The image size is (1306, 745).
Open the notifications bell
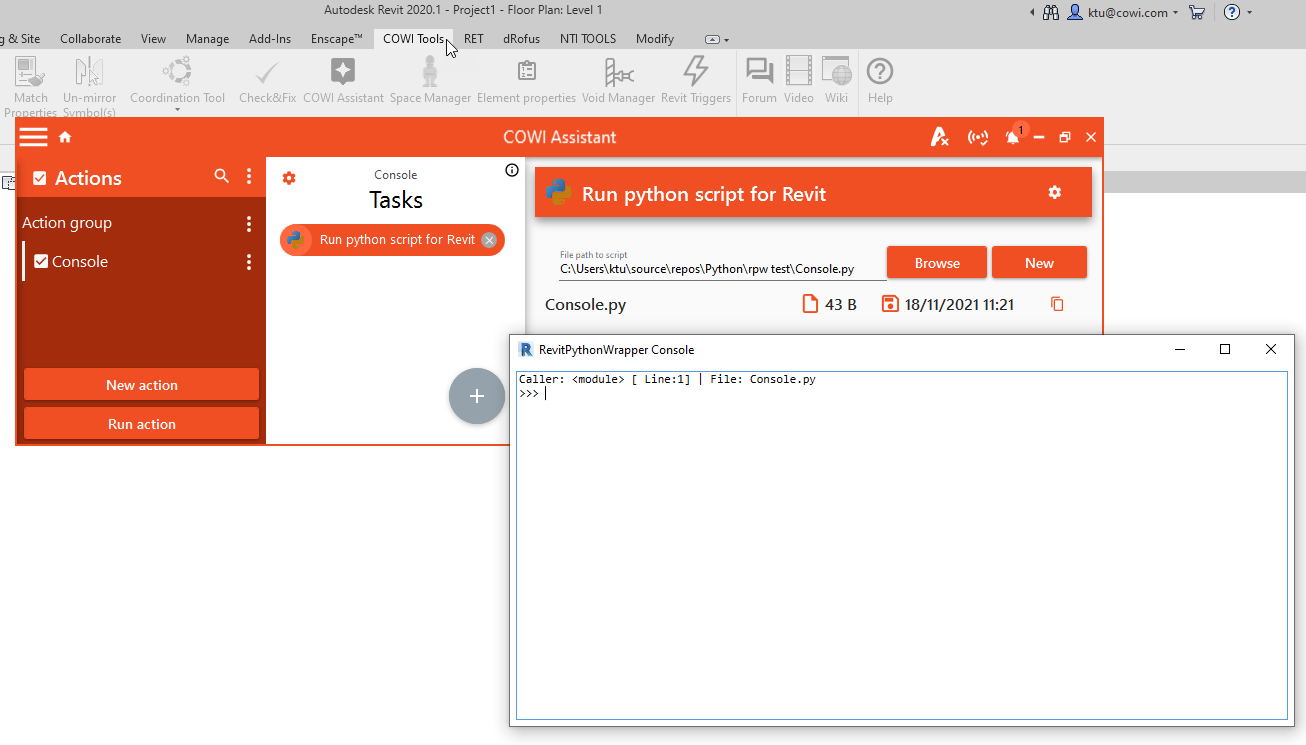[1012, 138]
